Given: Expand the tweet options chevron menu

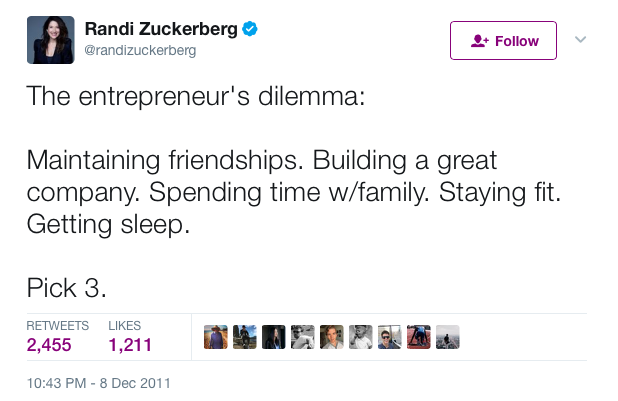Looking at the screenshot, I should [x=580, y=39].
